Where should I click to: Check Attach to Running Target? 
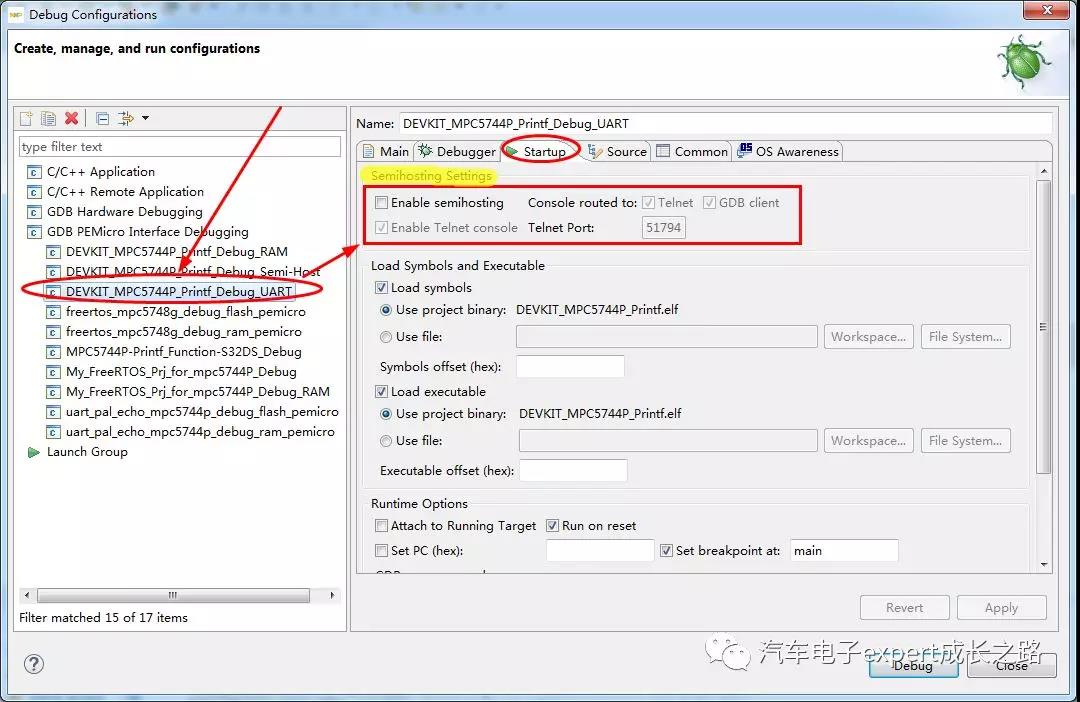point(381,526)
